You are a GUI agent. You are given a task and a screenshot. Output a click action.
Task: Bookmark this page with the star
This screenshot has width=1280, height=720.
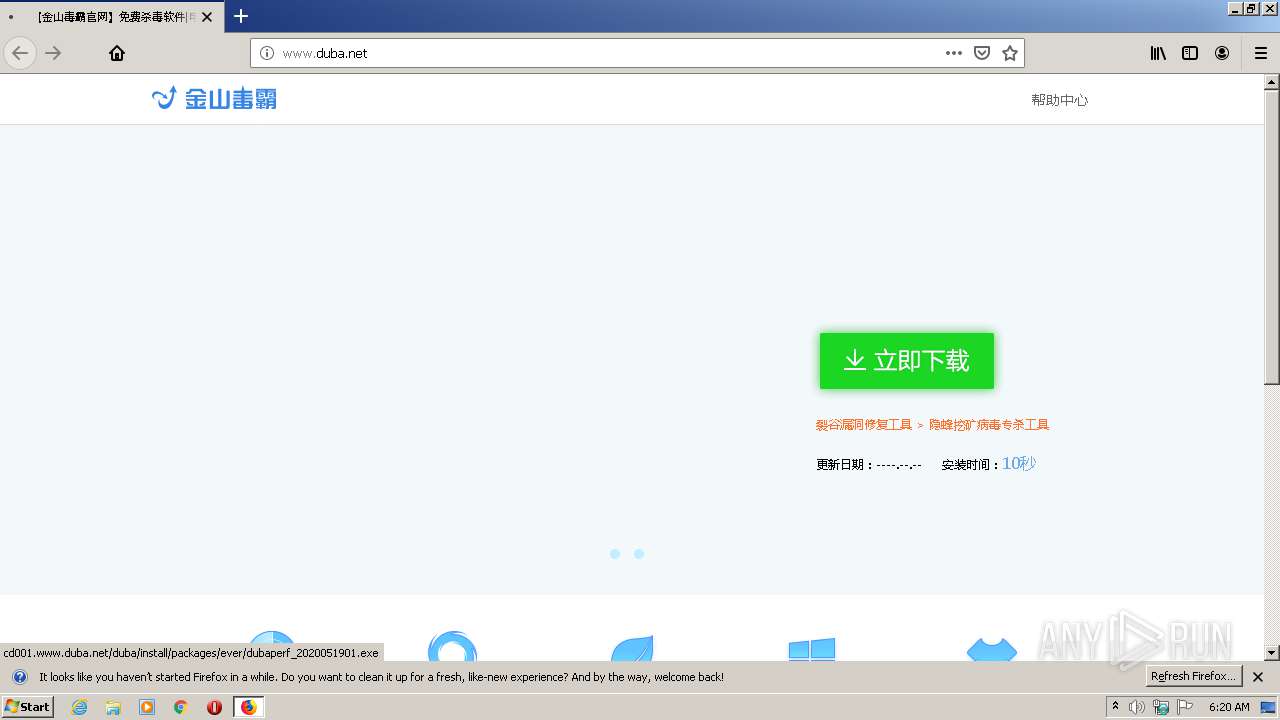point(1010,53)
